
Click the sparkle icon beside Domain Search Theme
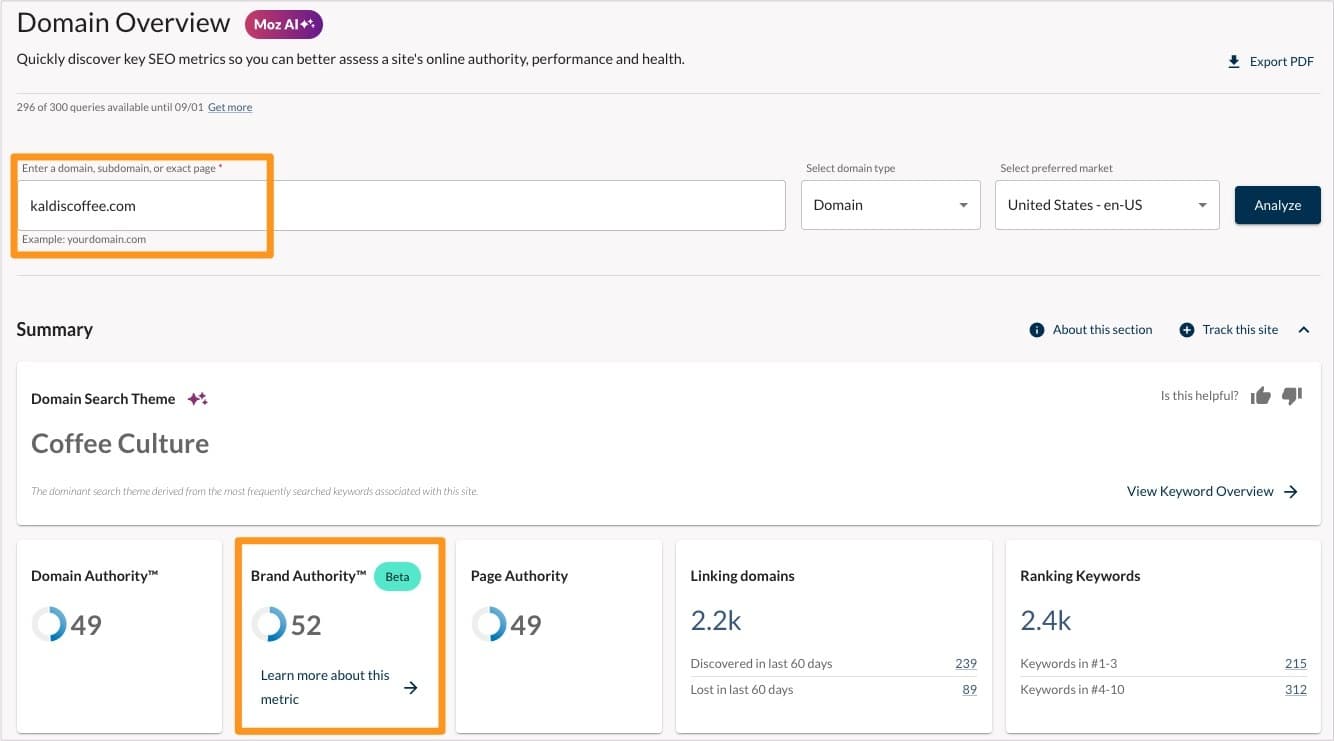(198, 399)
